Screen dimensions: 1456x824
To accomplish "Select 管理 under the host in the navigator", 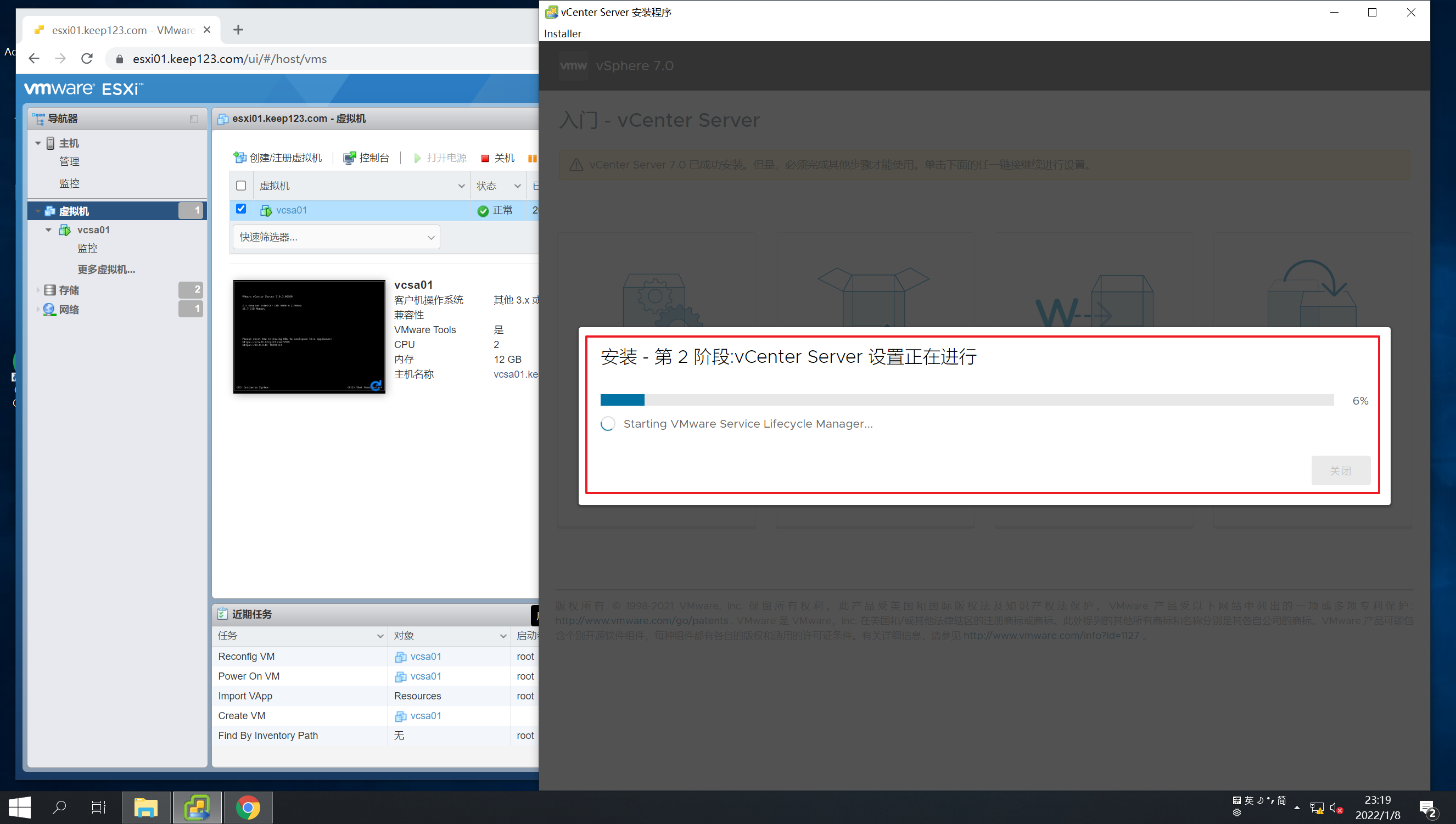I will click(70, 161).
